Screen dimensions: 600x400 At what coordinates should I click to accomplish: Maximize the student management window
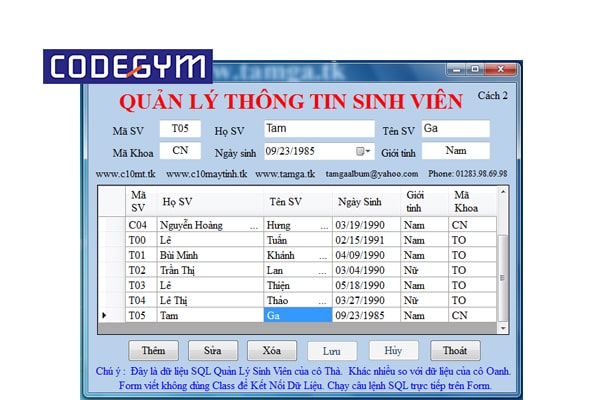475,69
